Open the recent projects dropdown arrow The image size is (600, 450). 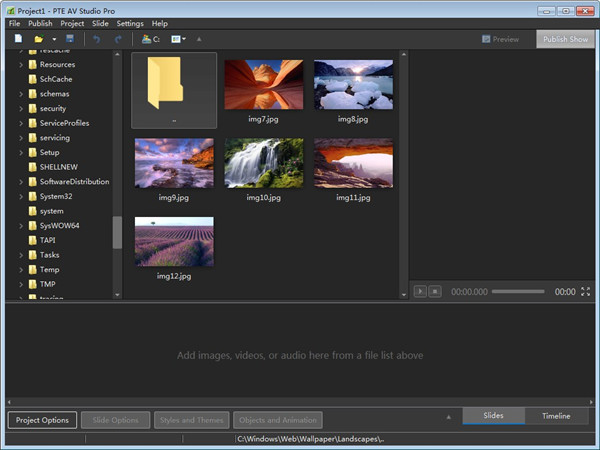(x=54, y=39)
